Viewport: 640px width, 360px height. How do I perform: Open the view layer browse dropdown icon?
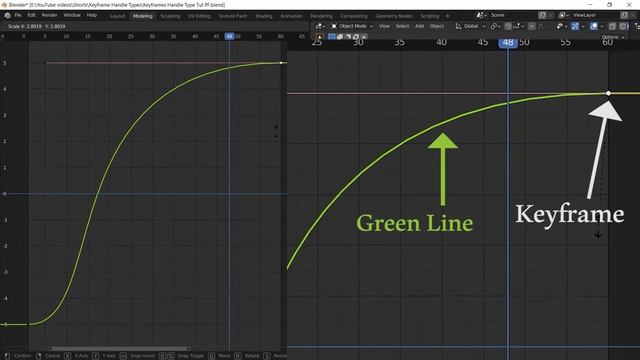click(564, 15)
